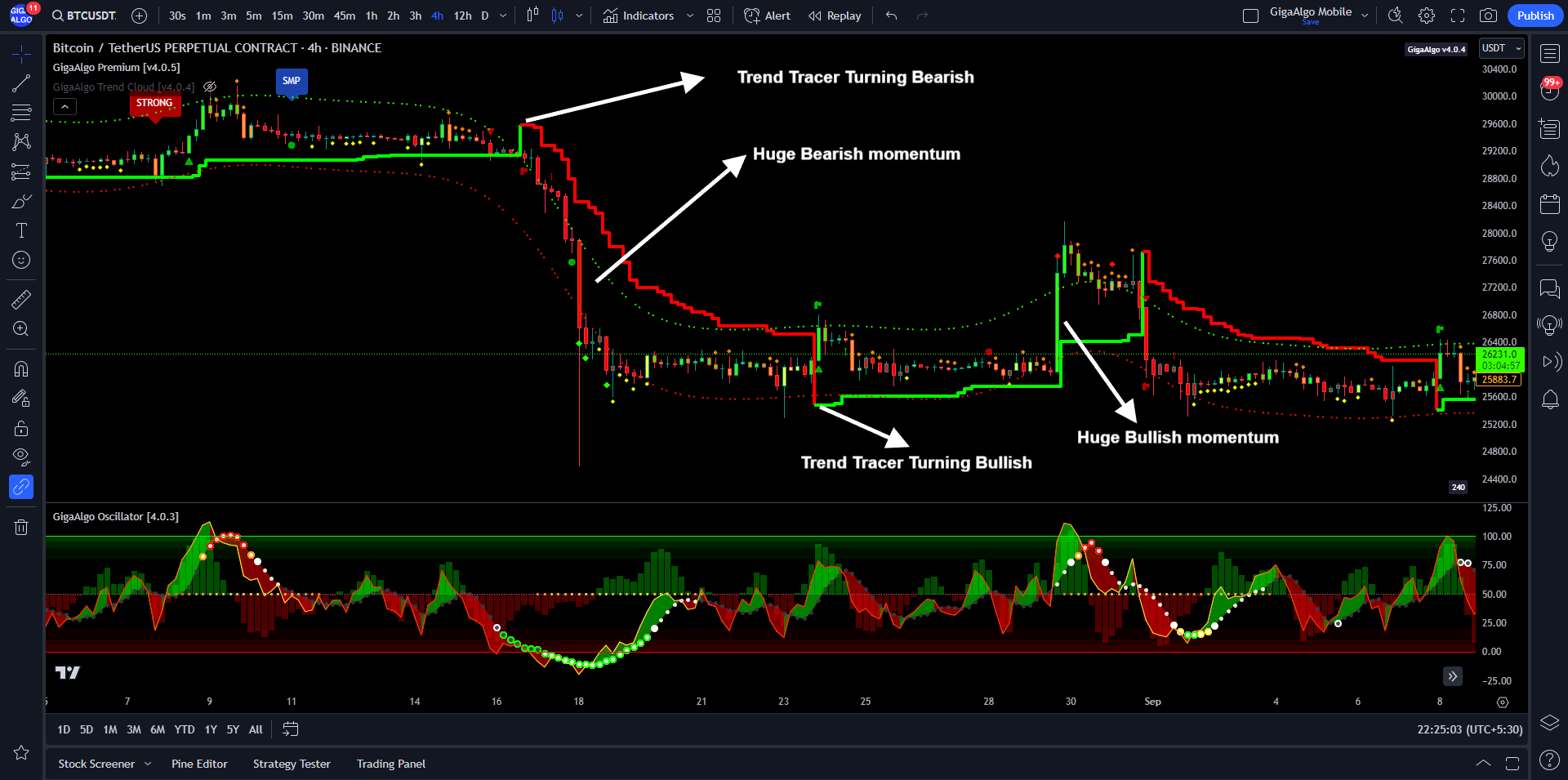The width and height of the screenshot is (1568, 780).
Task: Hide all drawings on chart
Action: point(21,457)
